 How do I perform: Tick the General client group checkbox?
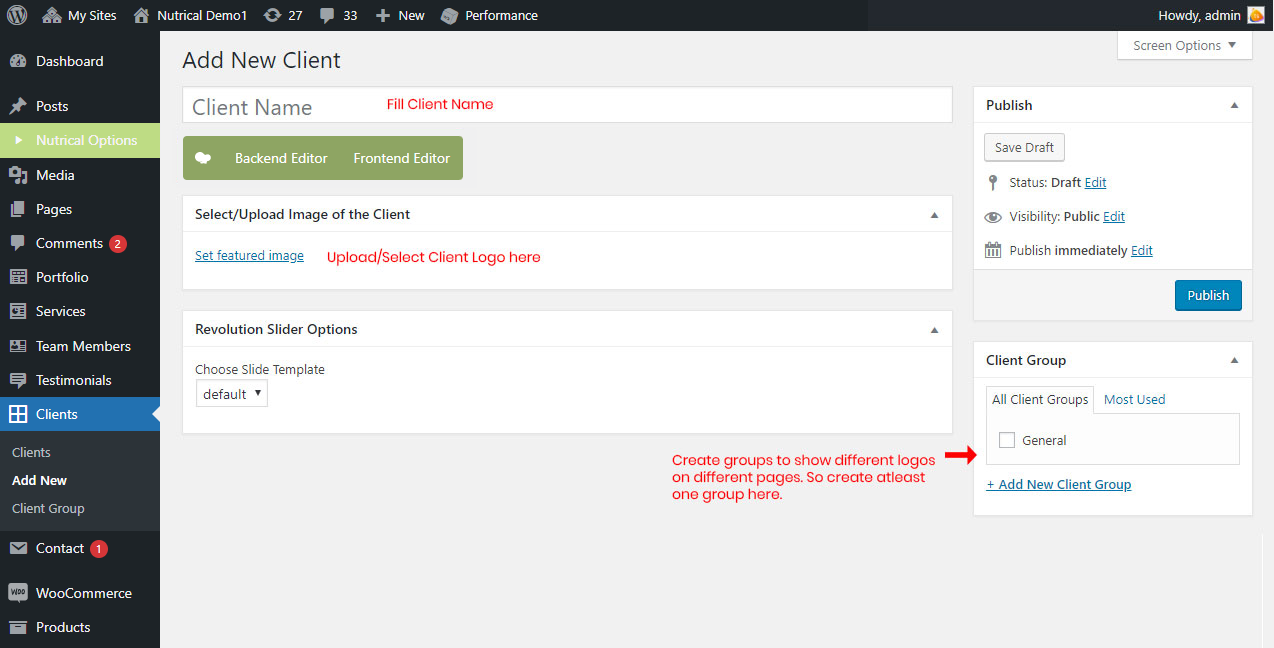tap(1007, 440)
